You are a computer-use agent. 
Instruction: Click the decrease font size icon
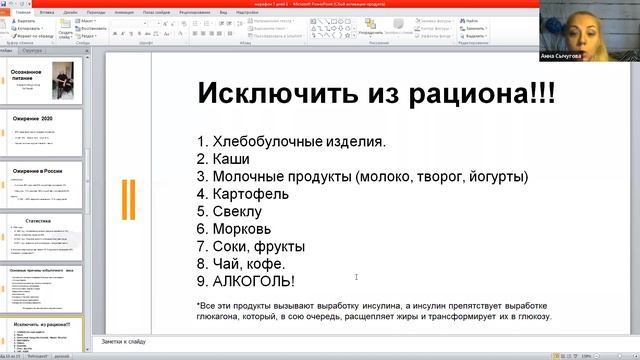pos(173,24)
